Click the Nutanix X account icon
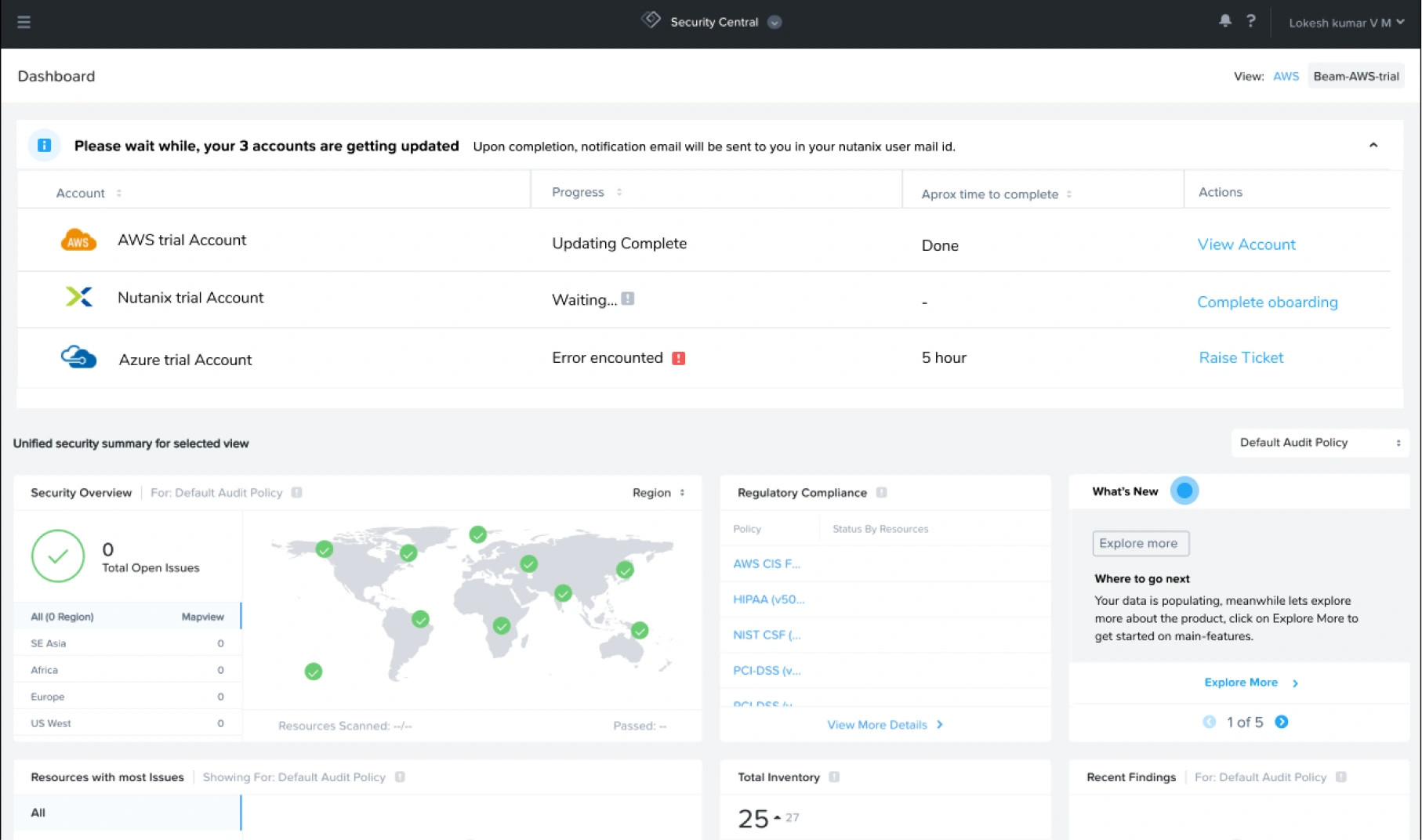The image size is (1422, 840). tap(78, 296)
